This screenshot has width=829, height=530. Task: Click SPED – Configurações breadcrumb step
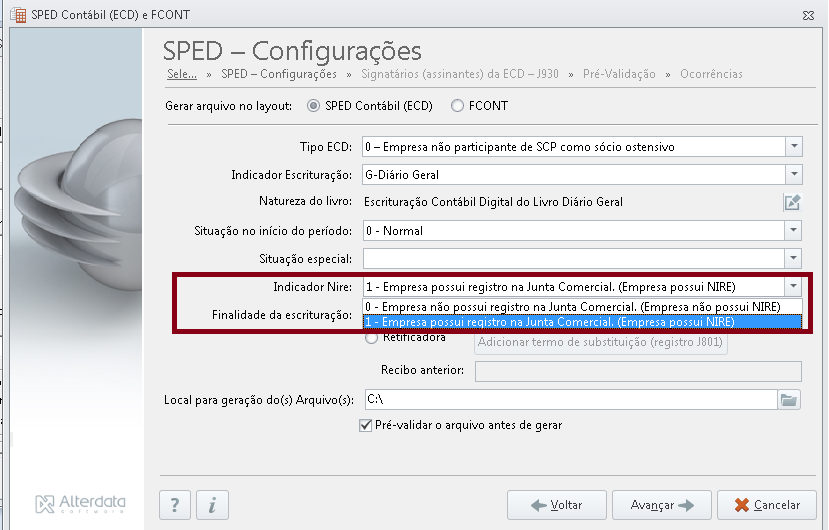[x=279, y=74]
